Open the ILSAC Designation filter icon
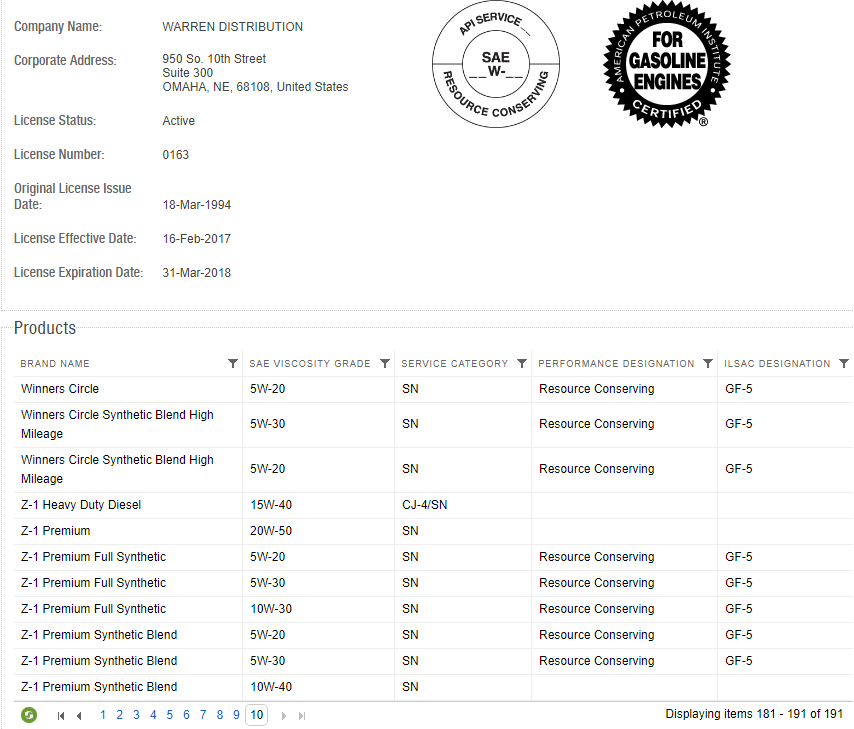The image size is (854, 729). click(844, 363)
